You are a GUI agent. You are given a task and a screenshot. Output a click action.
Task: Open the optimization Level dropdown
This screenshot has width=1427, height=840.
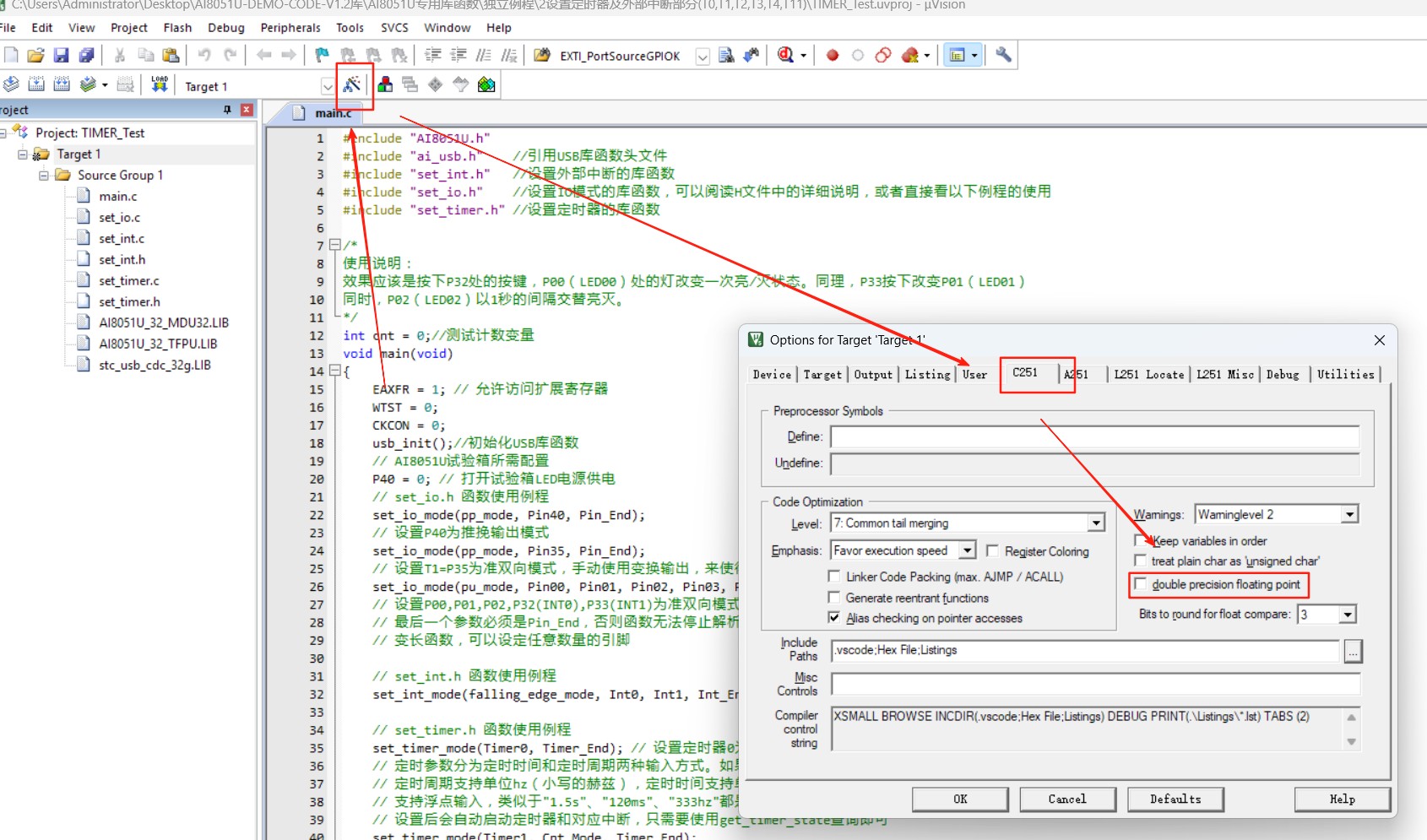1096,523
